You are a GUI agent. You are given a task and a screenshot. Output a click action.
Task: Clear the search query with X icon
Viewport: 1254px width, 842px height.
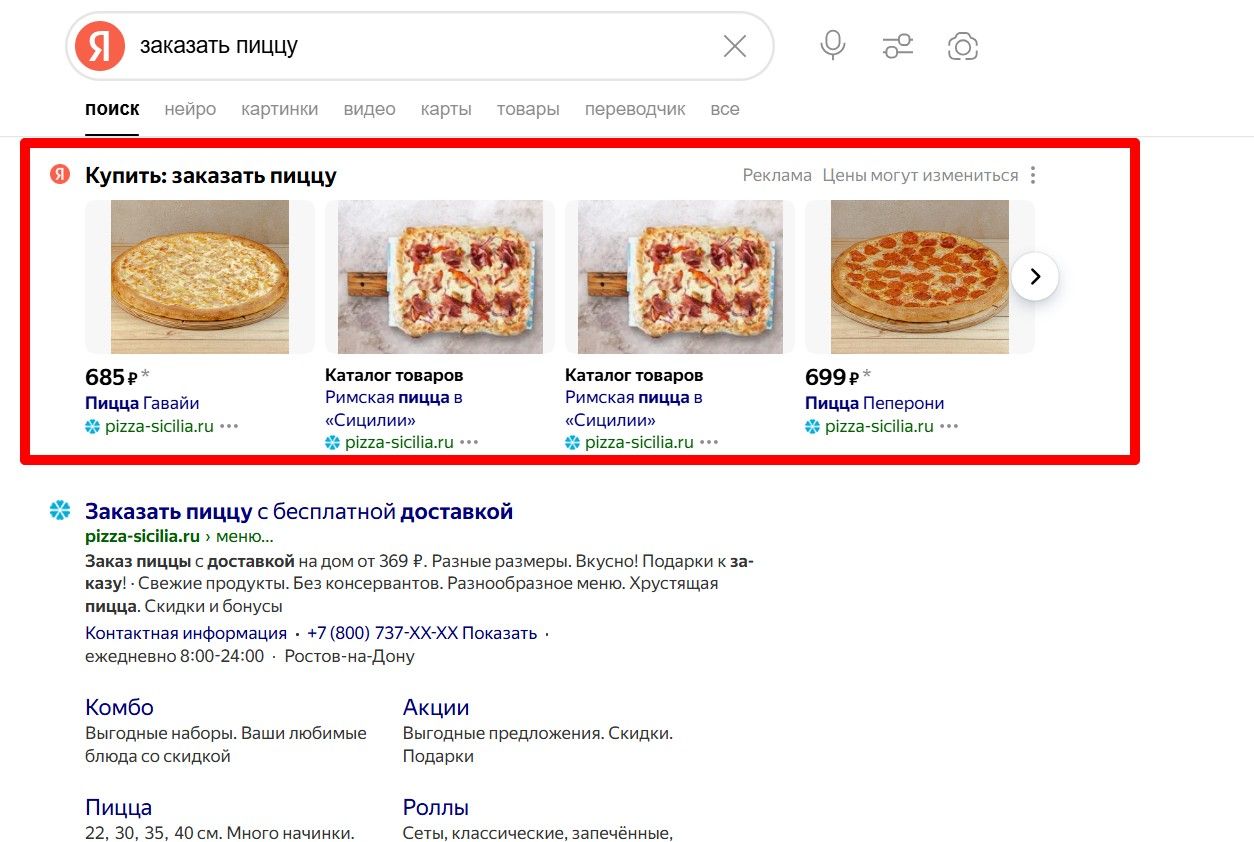(735, 46)
